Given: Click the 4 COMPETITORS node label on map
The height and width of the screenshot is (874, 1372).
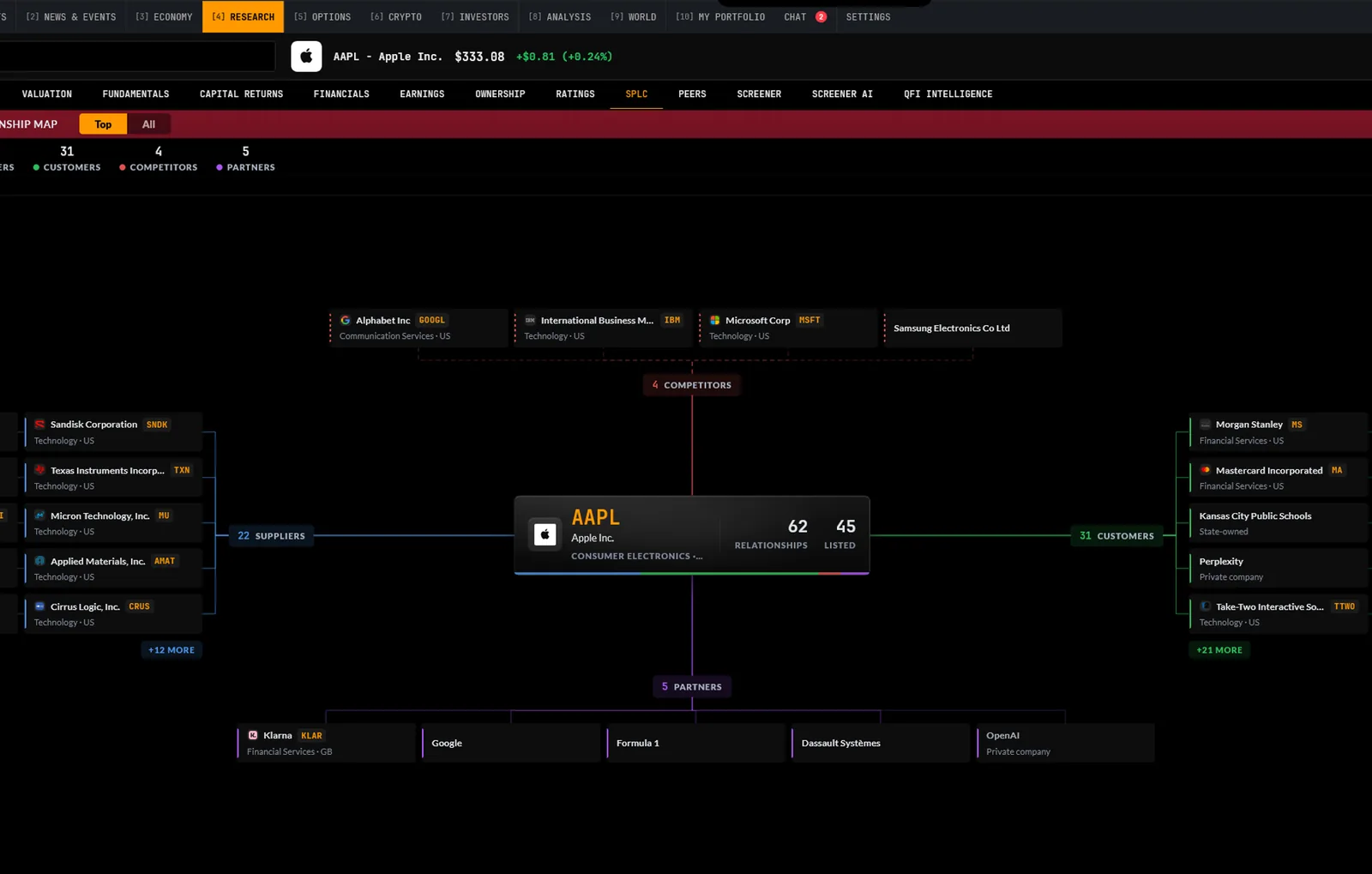Looking at the screenshot, I should point(692,385).
